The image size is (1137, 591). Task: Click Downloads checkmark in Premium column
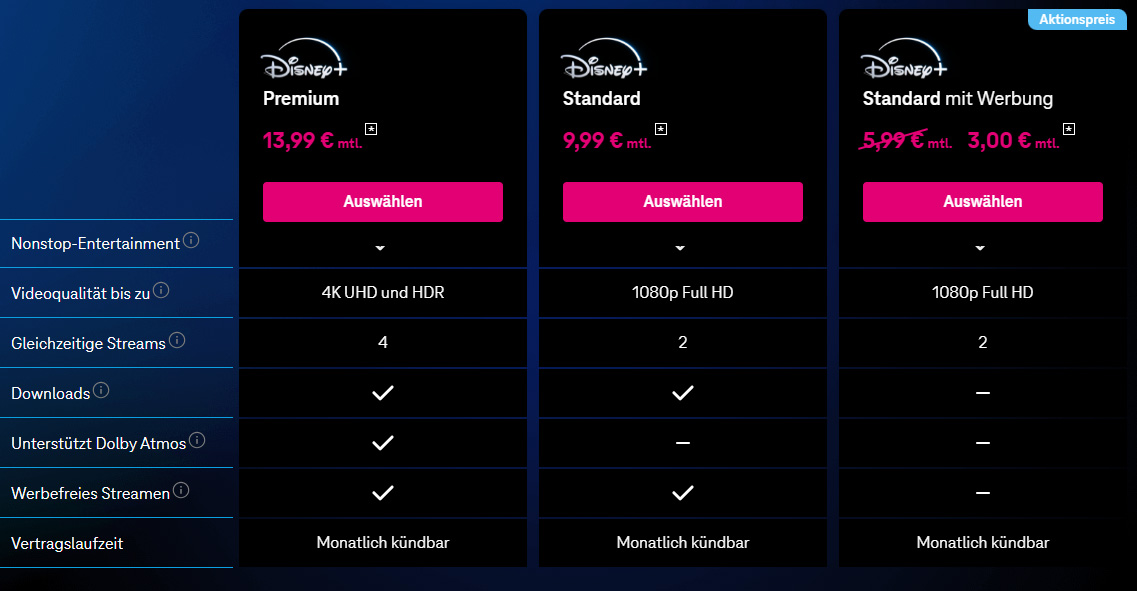pyautogui.click(x=383, y=393)
